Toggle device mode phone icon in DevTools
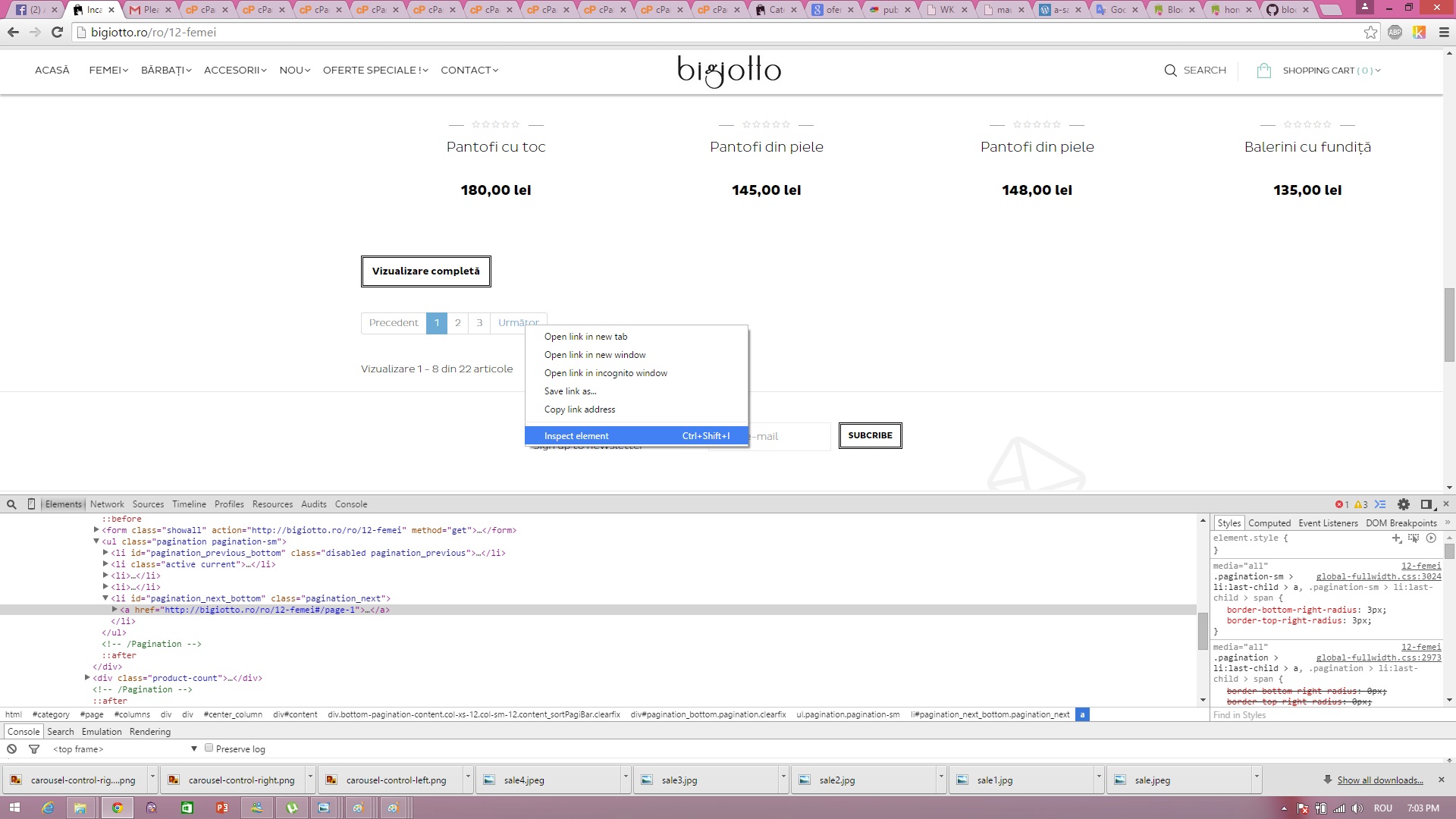Viewport: 1456px width, 819px height. (x=31, y=504)
